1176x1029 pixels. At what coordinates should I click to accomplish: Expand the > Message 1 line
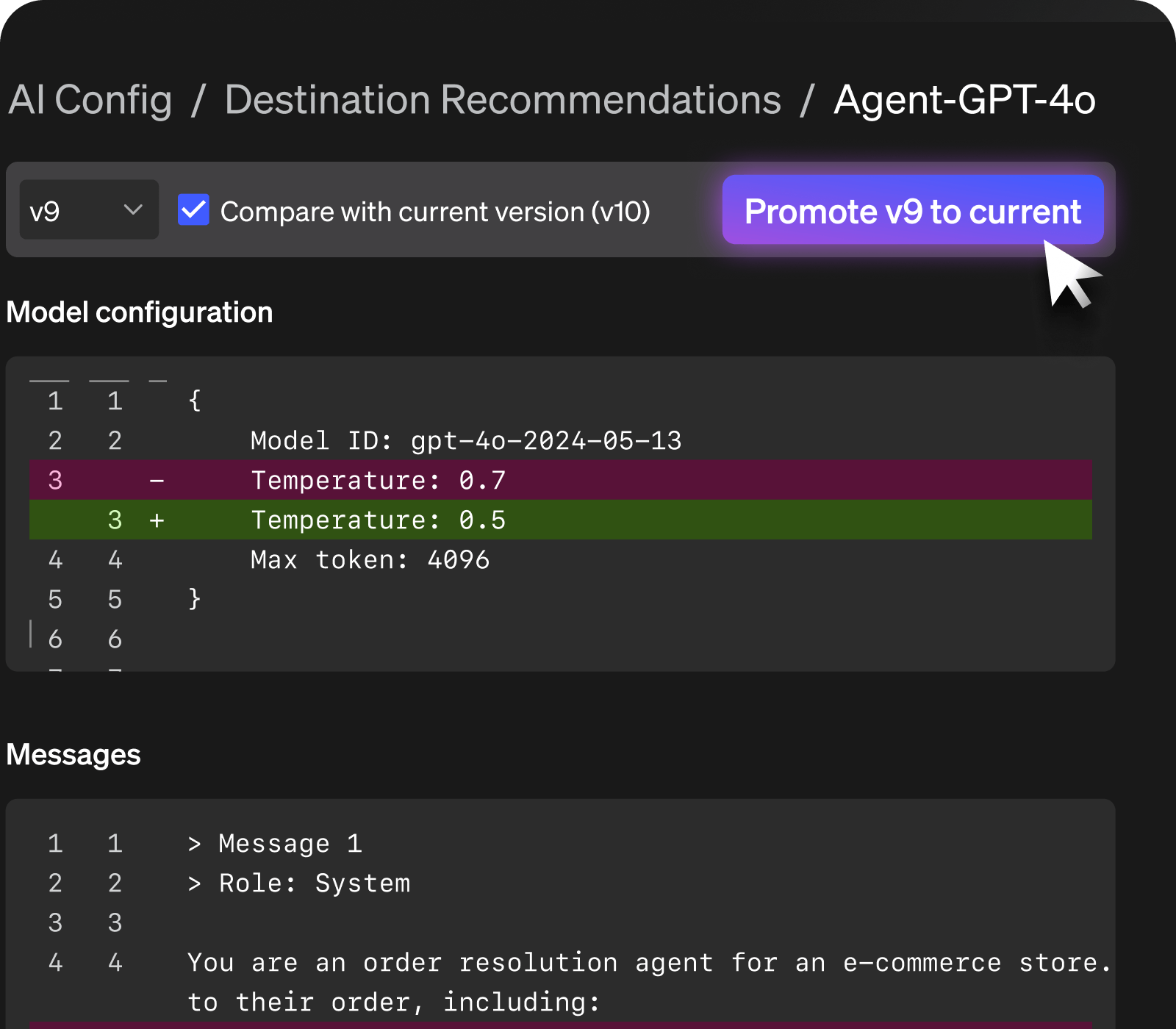275,844
